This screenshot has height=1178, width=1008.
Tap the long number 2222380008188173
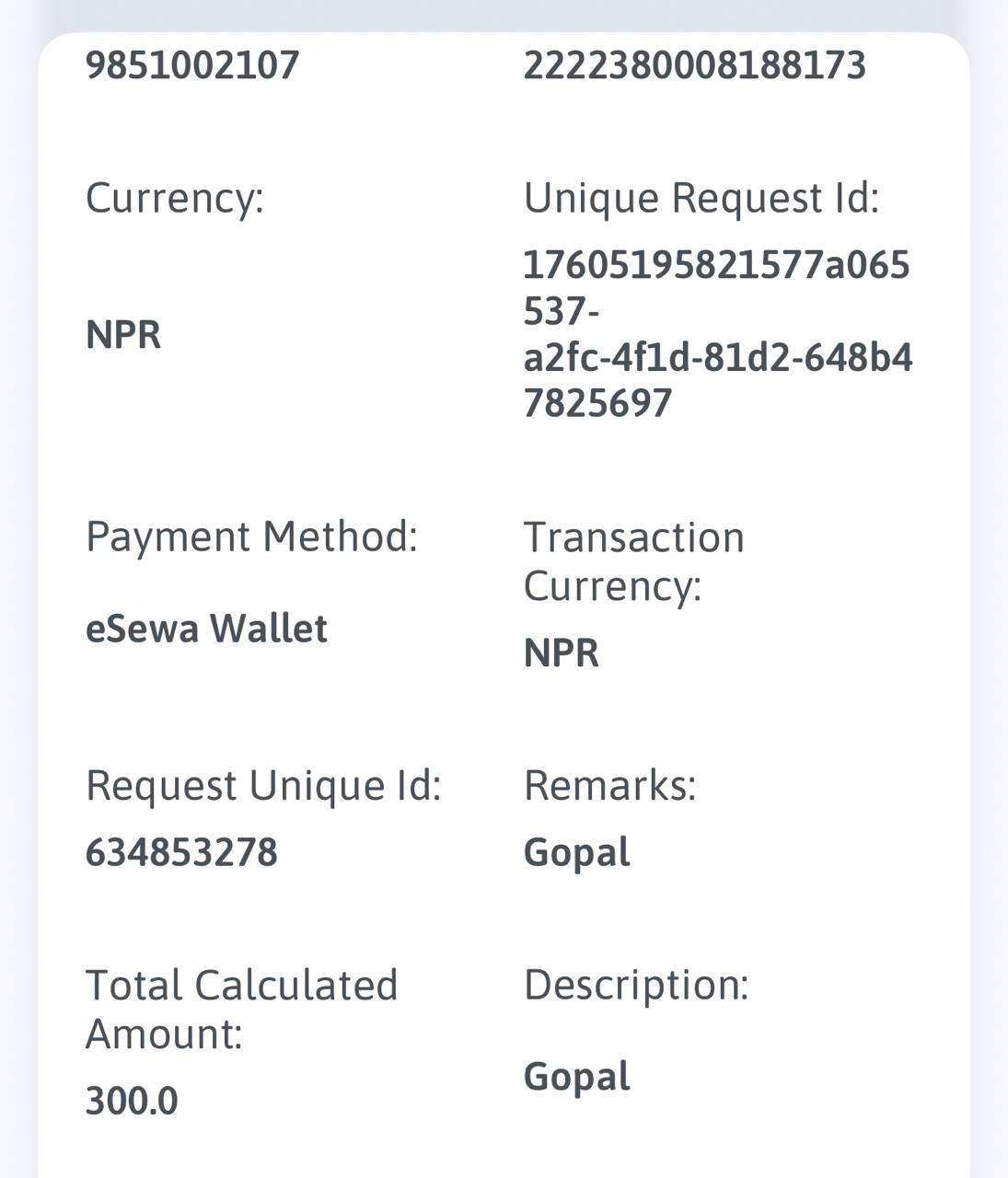[694, 65]
